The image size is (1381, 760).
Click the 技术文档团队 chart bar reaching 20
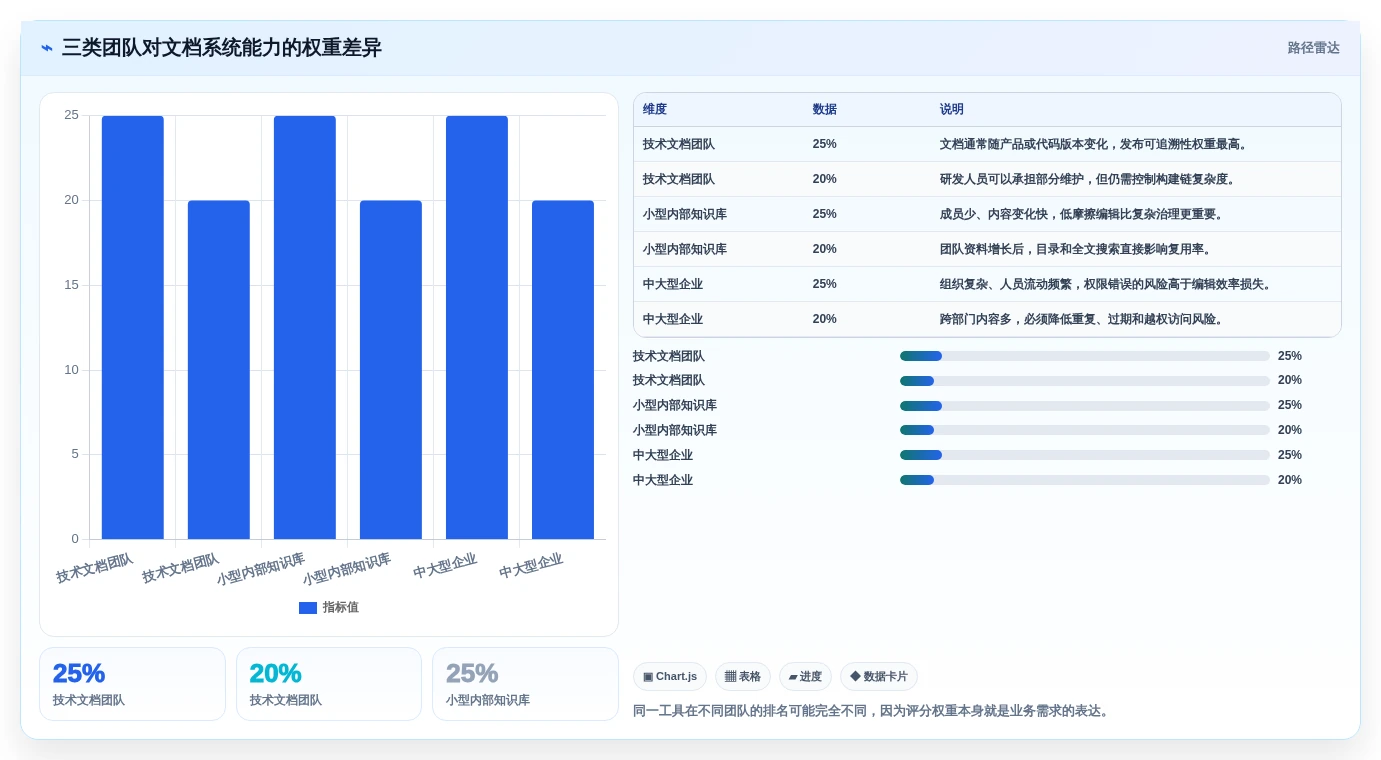tap(219, 370)
